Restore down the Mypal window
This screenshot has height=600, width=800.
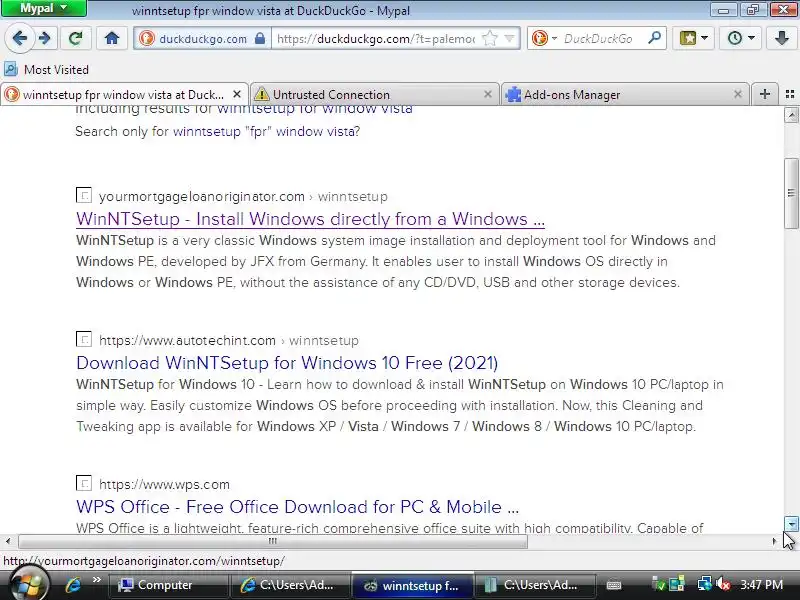[x=753, y=9]
